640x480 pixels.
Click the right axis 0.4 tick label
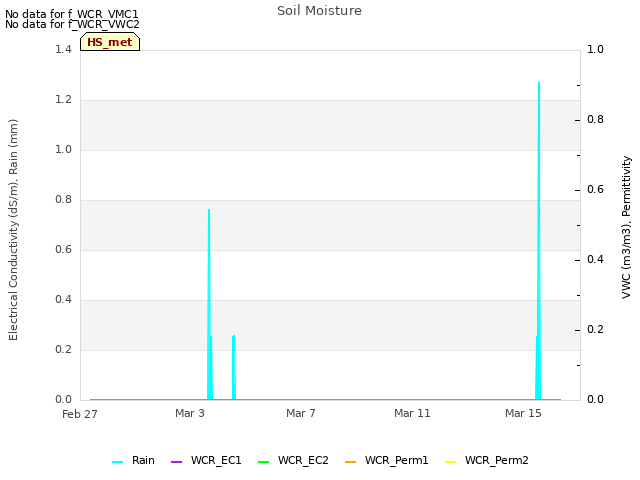pos(595,260)
